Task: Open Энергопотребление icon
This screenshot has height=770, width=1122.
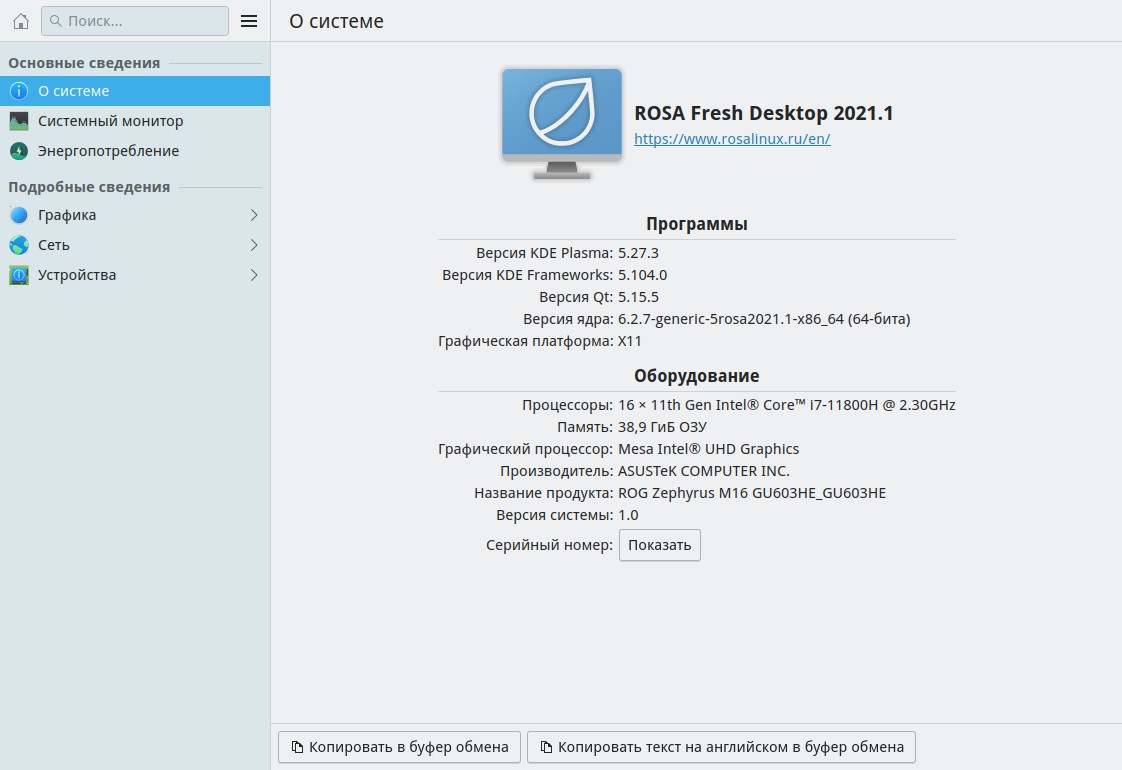Action: 19,151
